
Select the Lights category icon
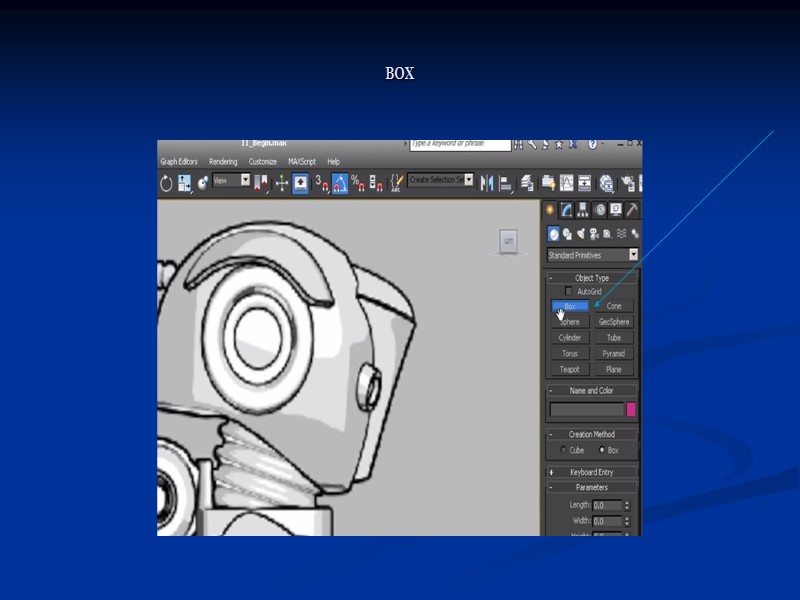click(581, 234)
